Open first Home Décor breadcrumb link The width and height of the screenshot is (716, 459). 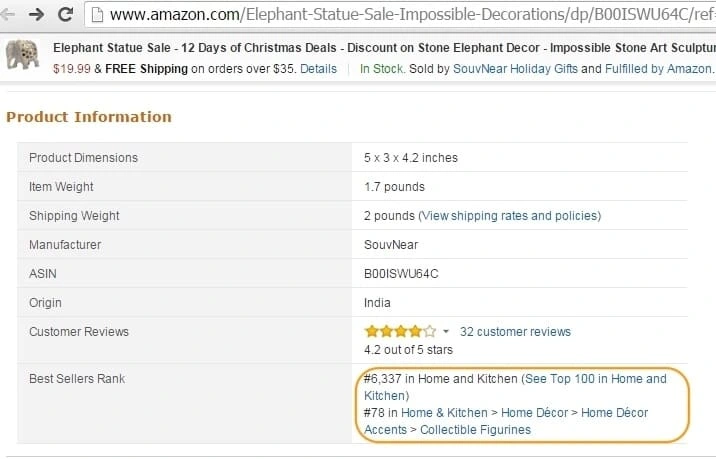[x=534, y=412]
